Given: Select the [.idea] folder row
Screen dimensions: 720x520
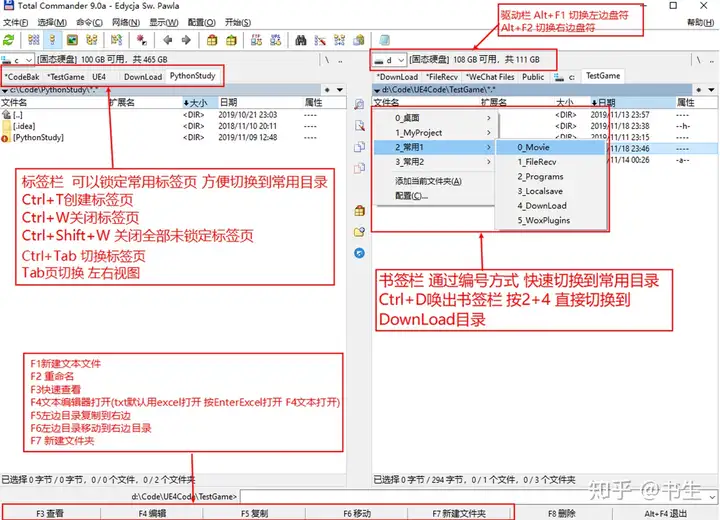Looking at the screenshot, I should pyautogui.click(x=173, y=126).
